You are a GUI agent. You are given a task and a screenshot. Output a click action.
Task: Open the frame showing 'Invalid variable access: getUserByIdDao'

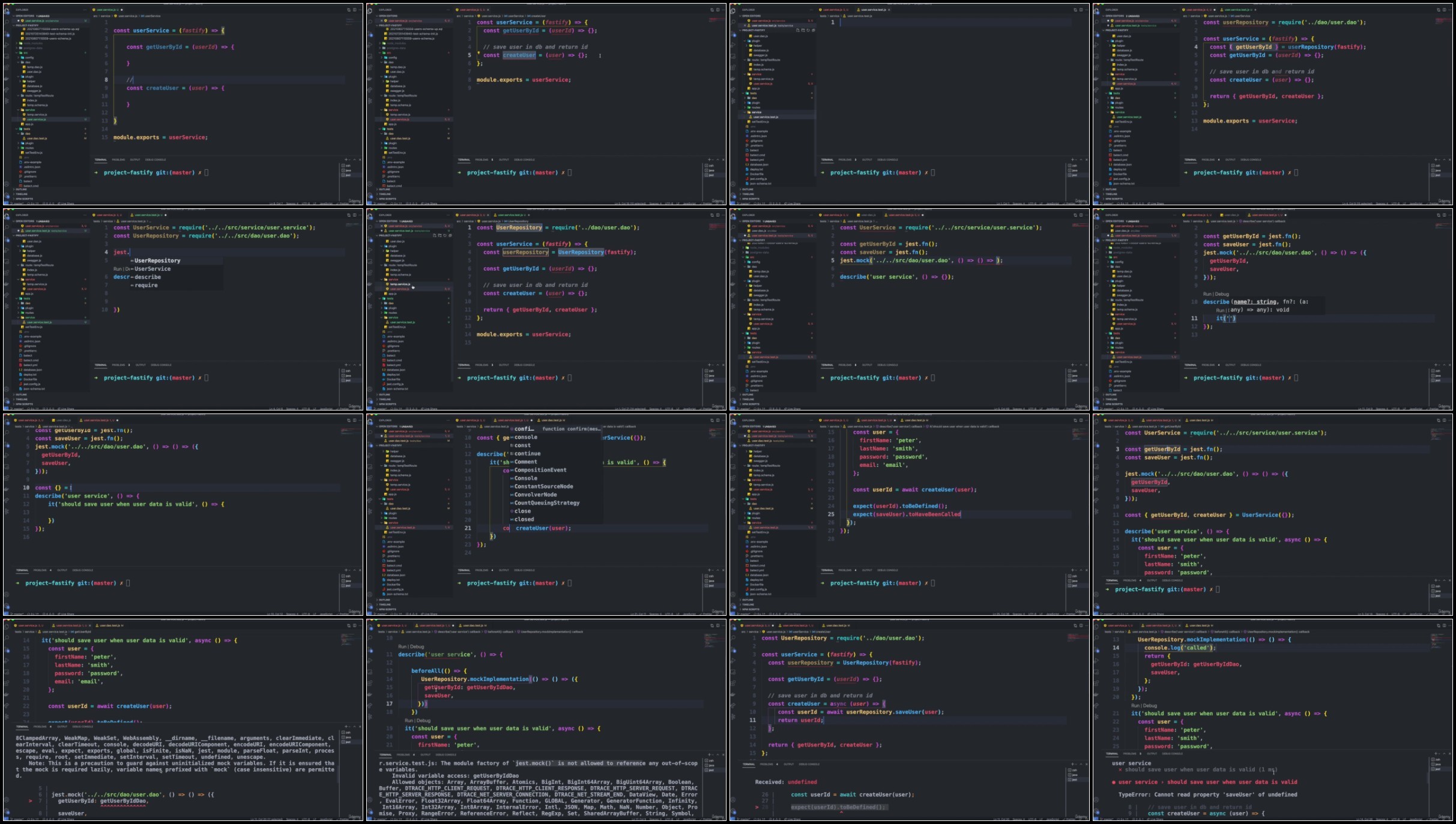(546, 720)
